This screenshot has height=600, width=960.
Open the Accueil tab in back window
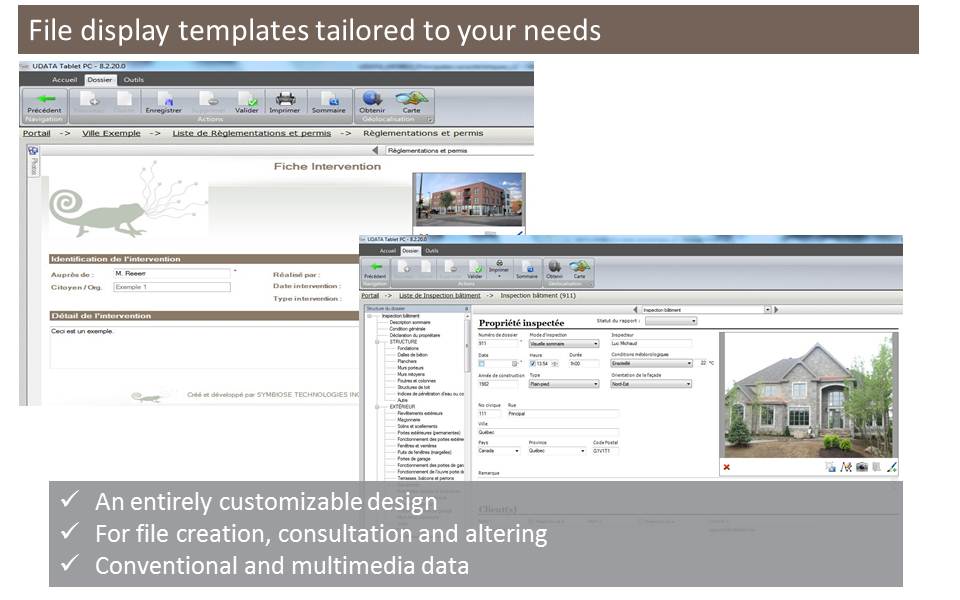coord(65,80)
